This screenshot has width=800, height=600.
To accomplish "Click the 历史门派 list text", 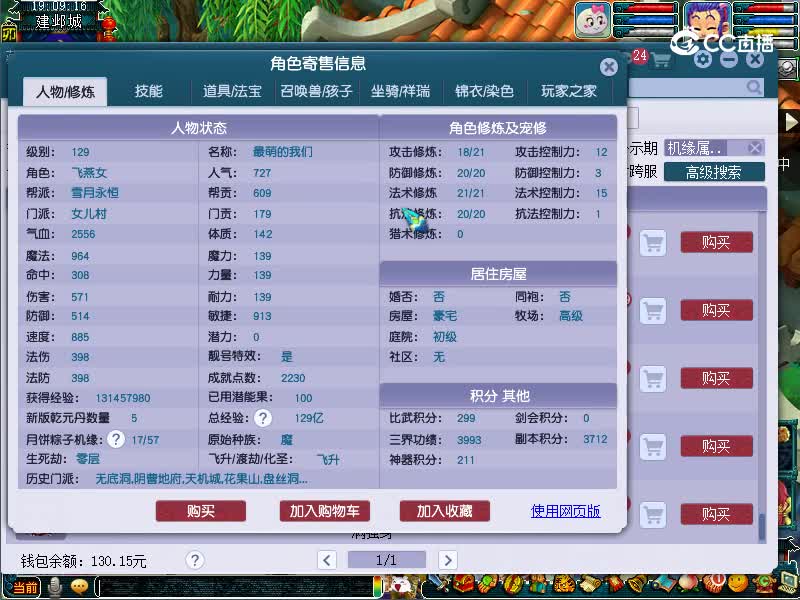I will pyautogui.click(x=202, y=479).
